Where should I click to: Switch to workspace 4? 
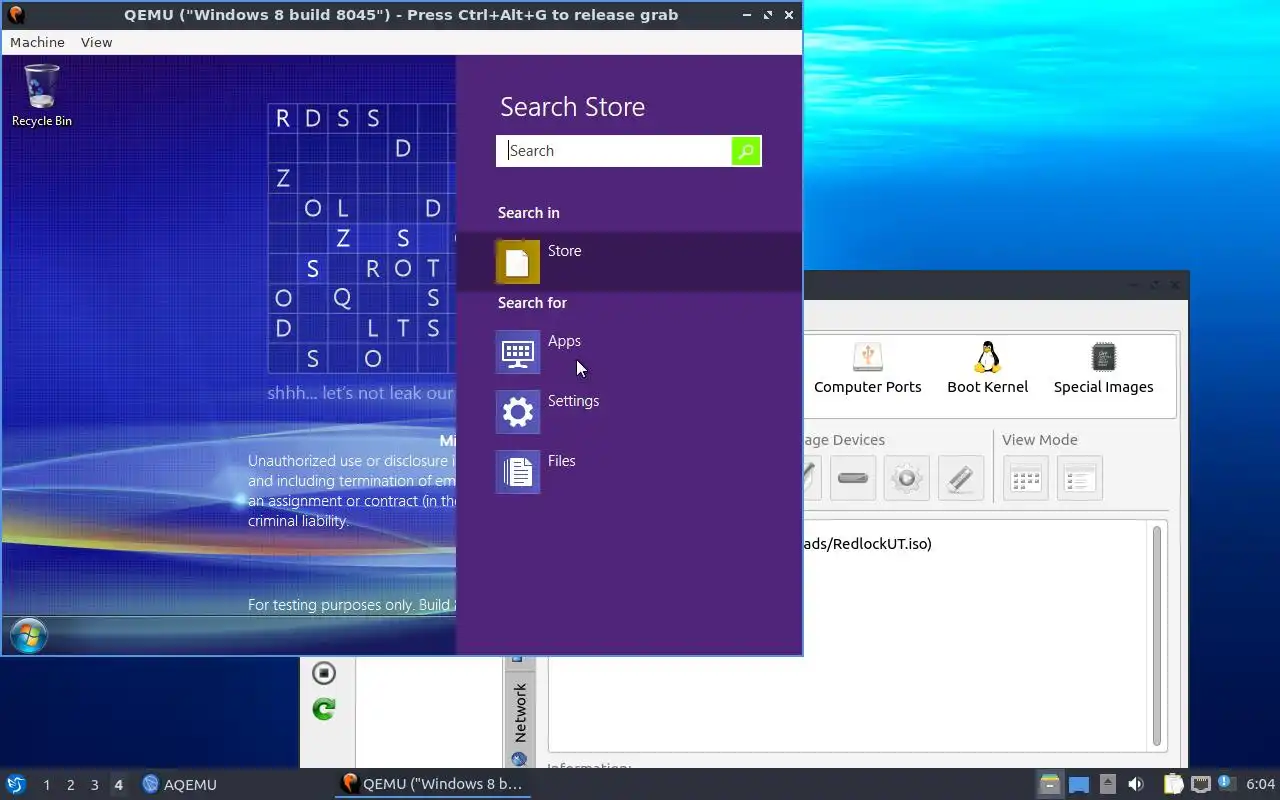(118, 785)
